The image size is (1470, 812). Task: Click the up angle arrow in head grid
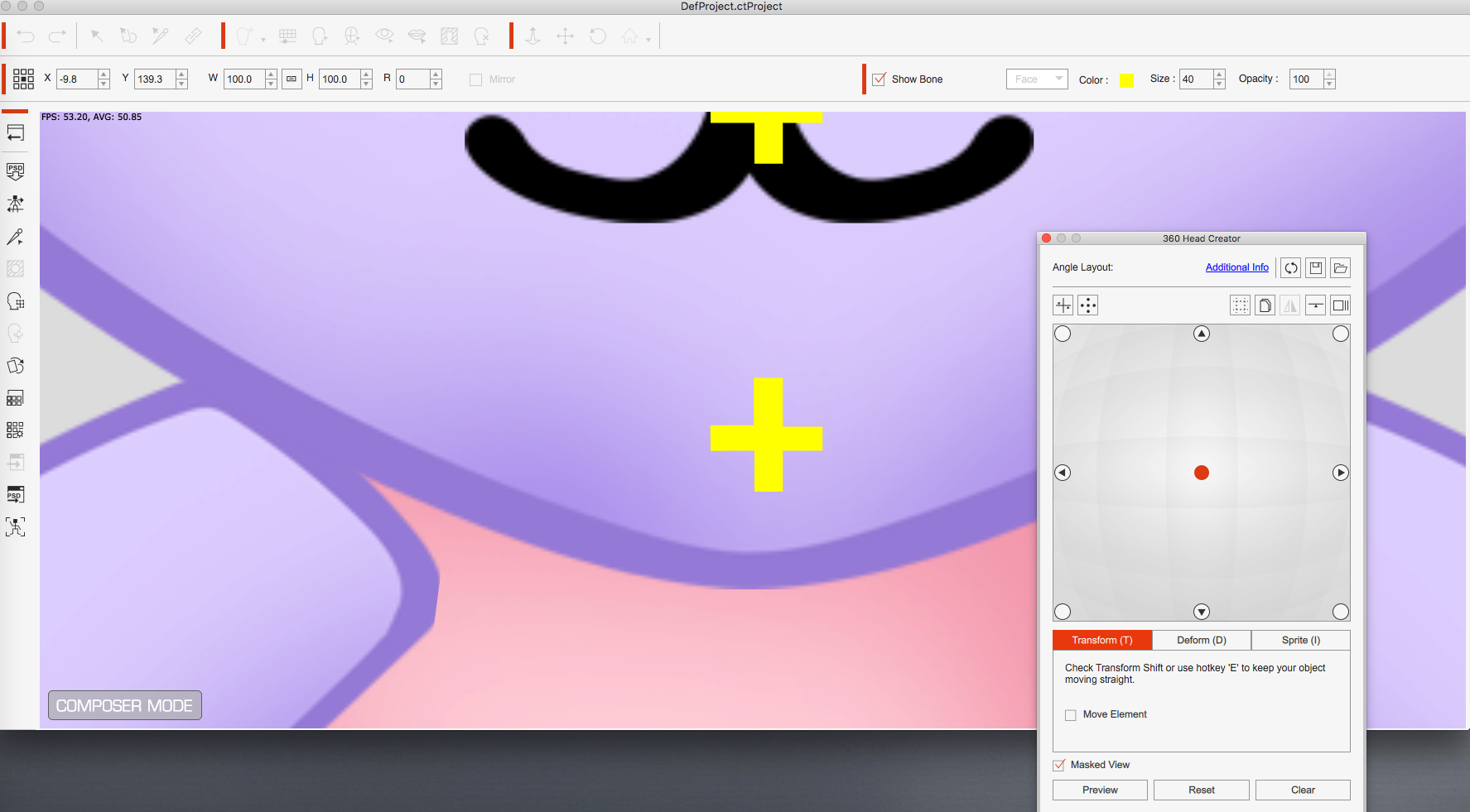[1202, 334]
